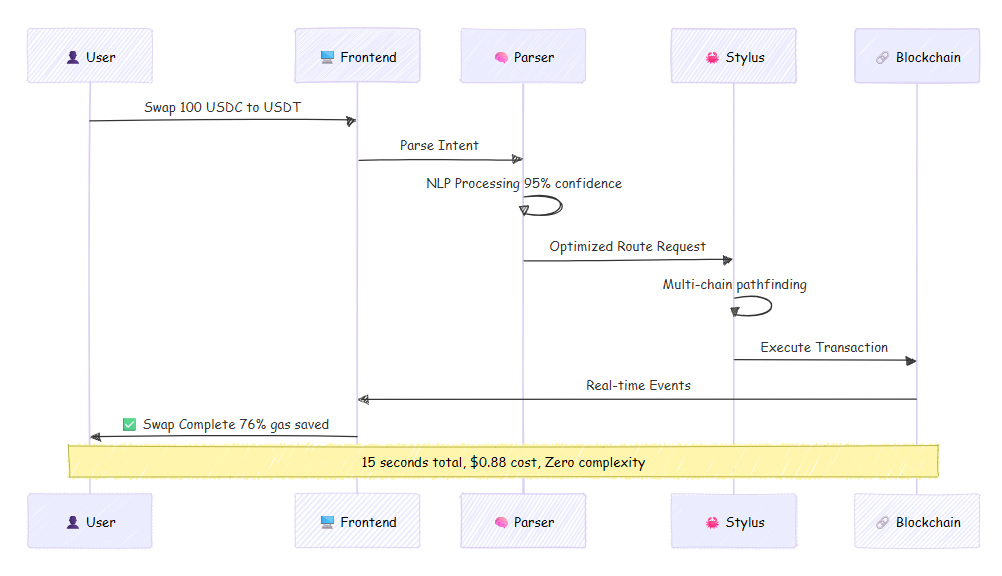
Task: Click the crab icon in bottom Stylus box
Action: [712, 522]
